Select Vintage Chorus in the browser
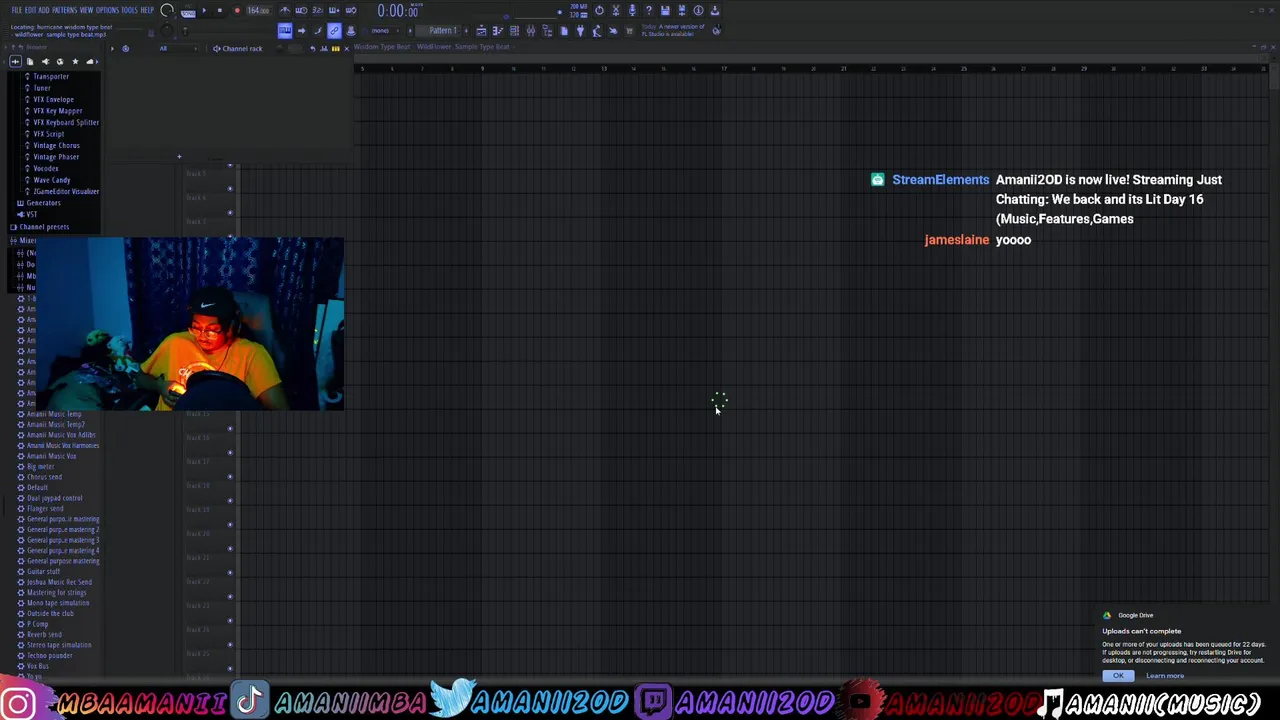The image size is (1280, 720). pyautogui.click(x=56, y=145)
